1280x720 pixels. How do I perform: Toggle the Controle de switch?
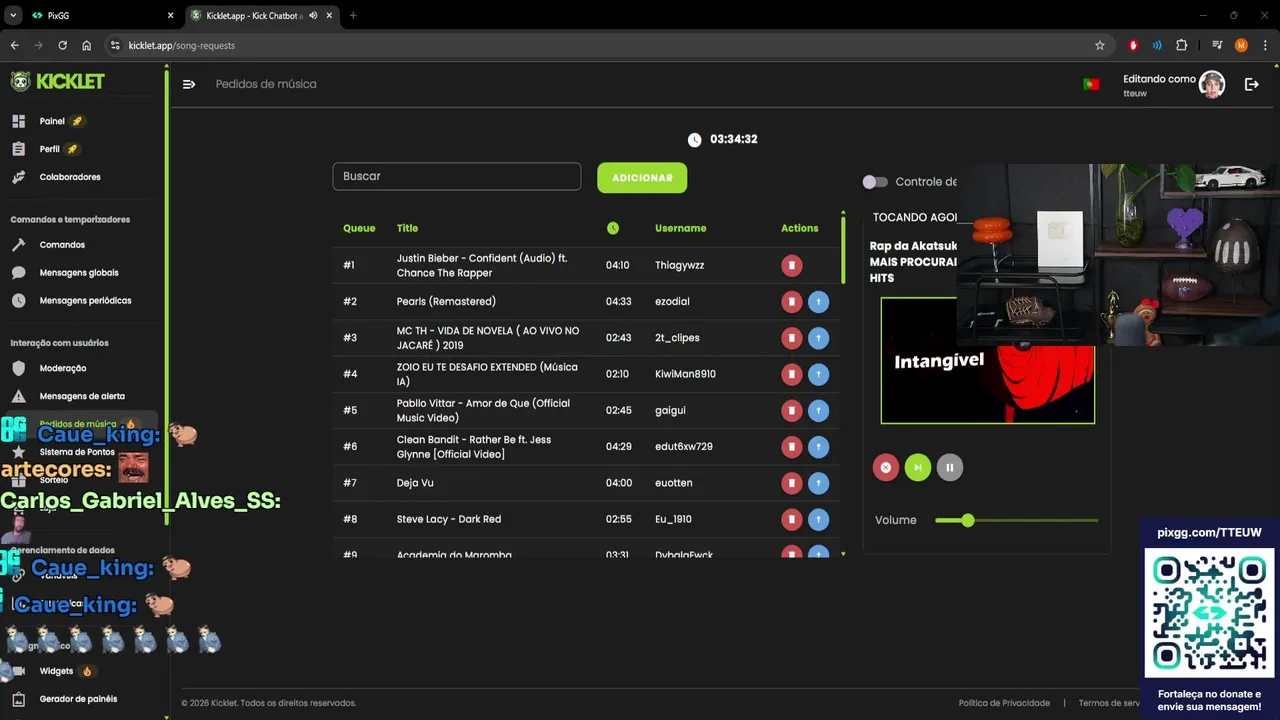[x=875, y=182]
